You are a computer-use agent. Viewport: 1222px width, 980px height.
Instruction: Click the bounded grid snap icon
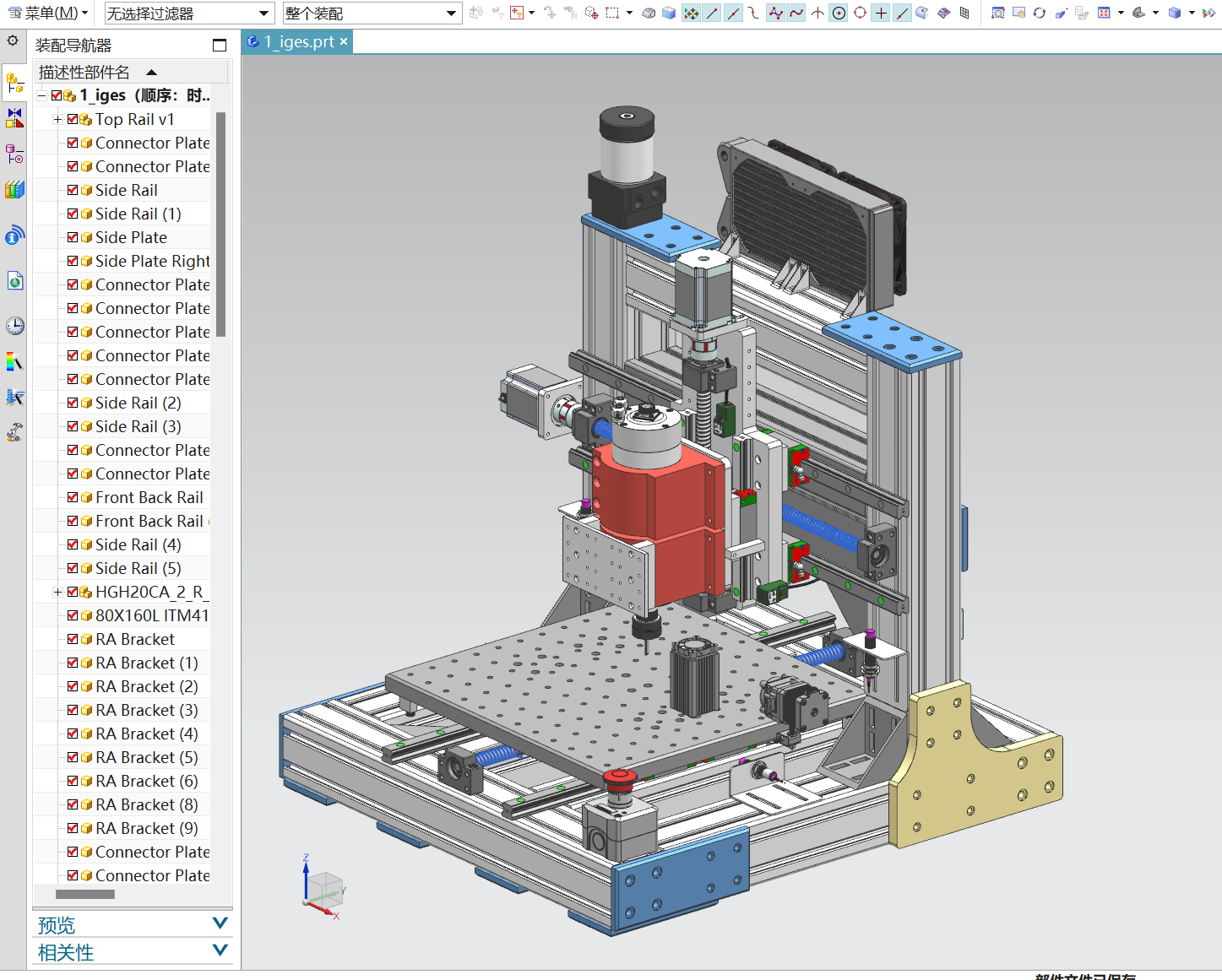coord(964,13)
